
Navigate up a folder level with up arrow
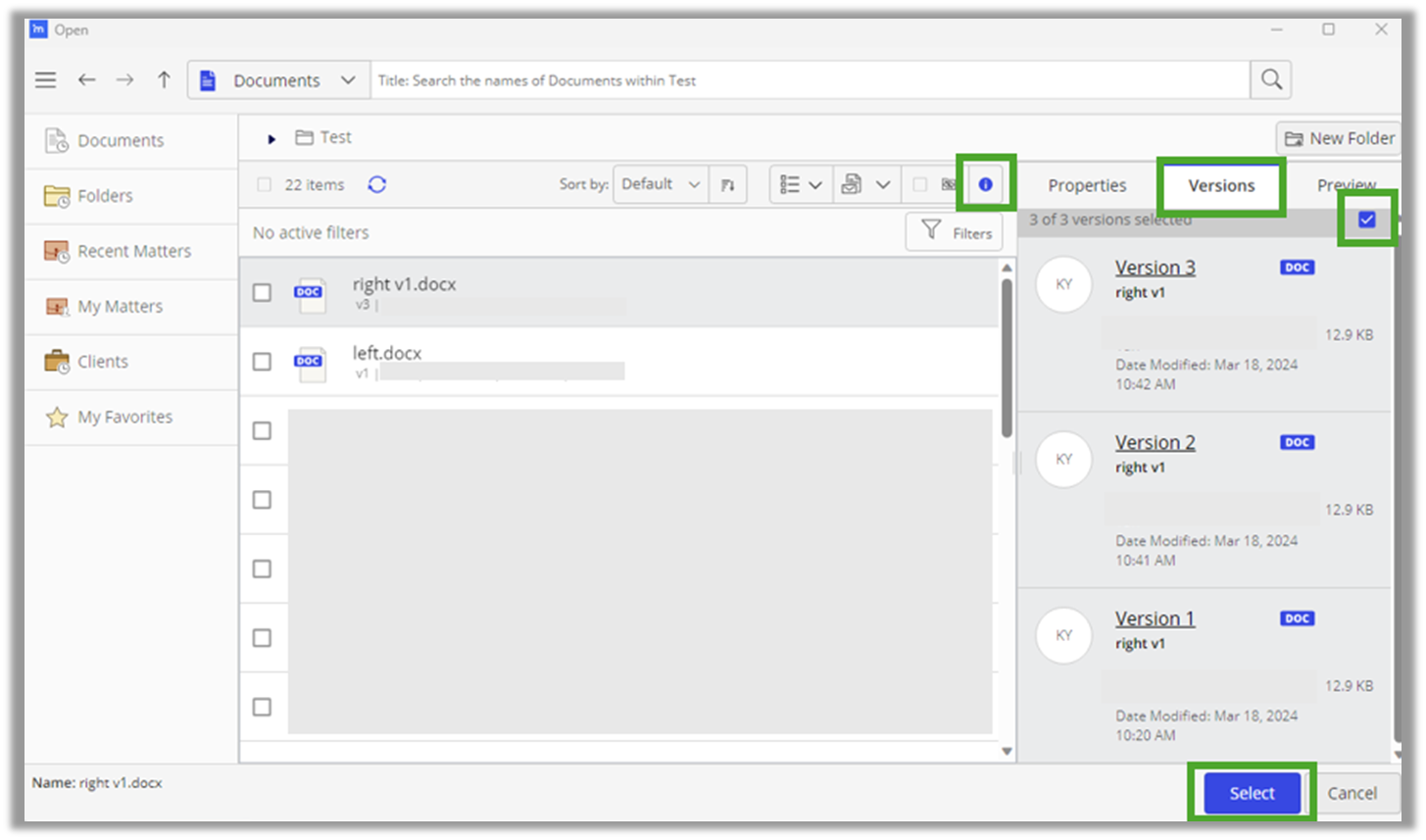point(163,79)
